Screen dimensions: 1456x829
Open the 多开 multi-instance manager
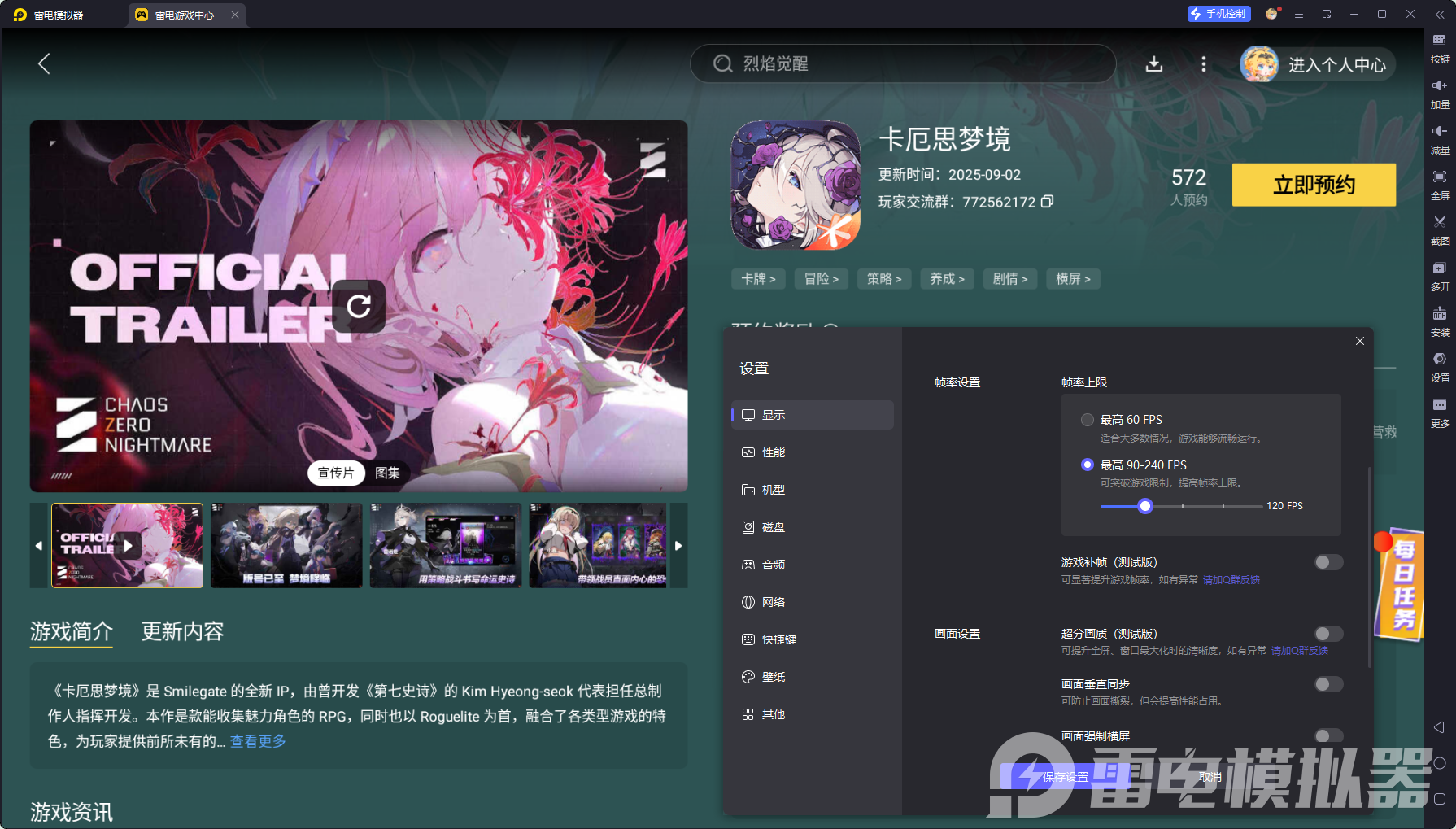point(1438,276)
